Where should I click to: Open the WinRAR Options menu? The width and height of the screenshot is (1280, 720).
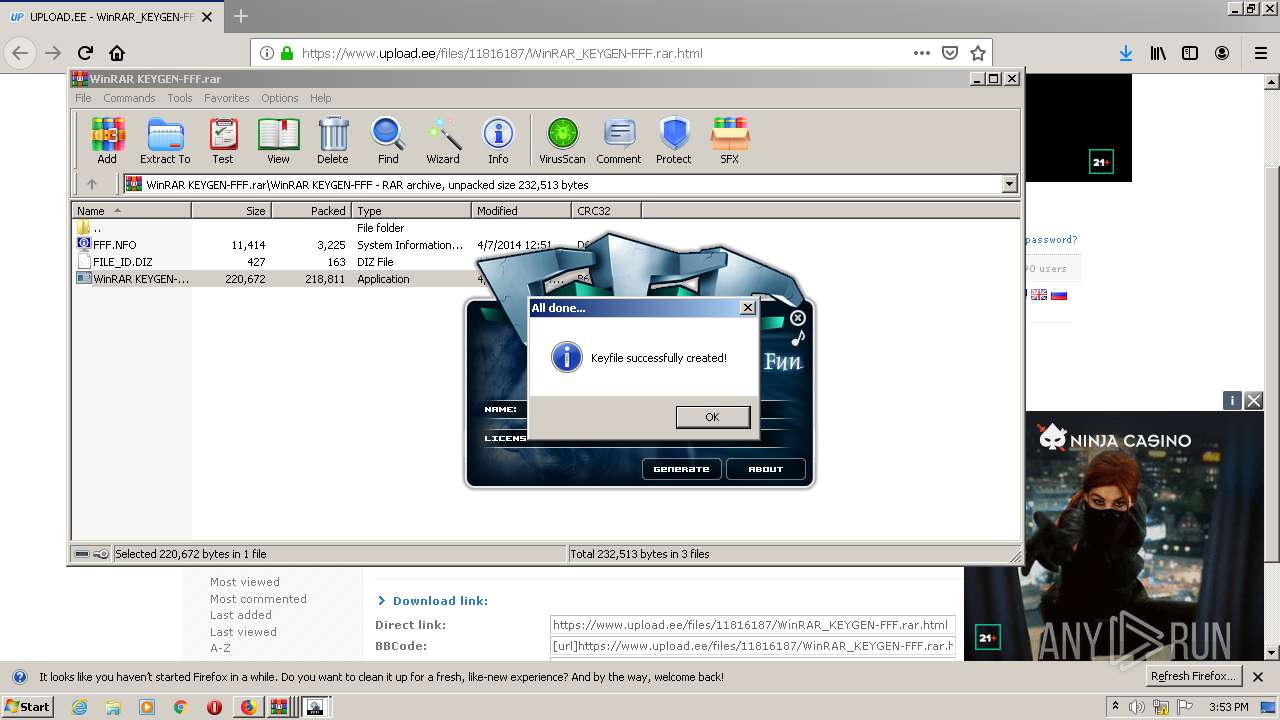280,98
